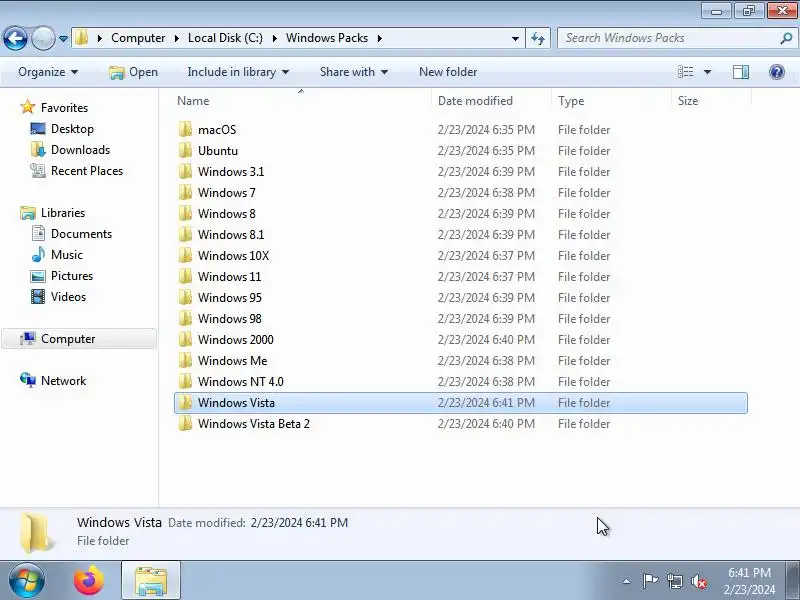Select the Windows 10X folder icon
This screenshot has height=600, width=800.
click(x=185, y=255)
